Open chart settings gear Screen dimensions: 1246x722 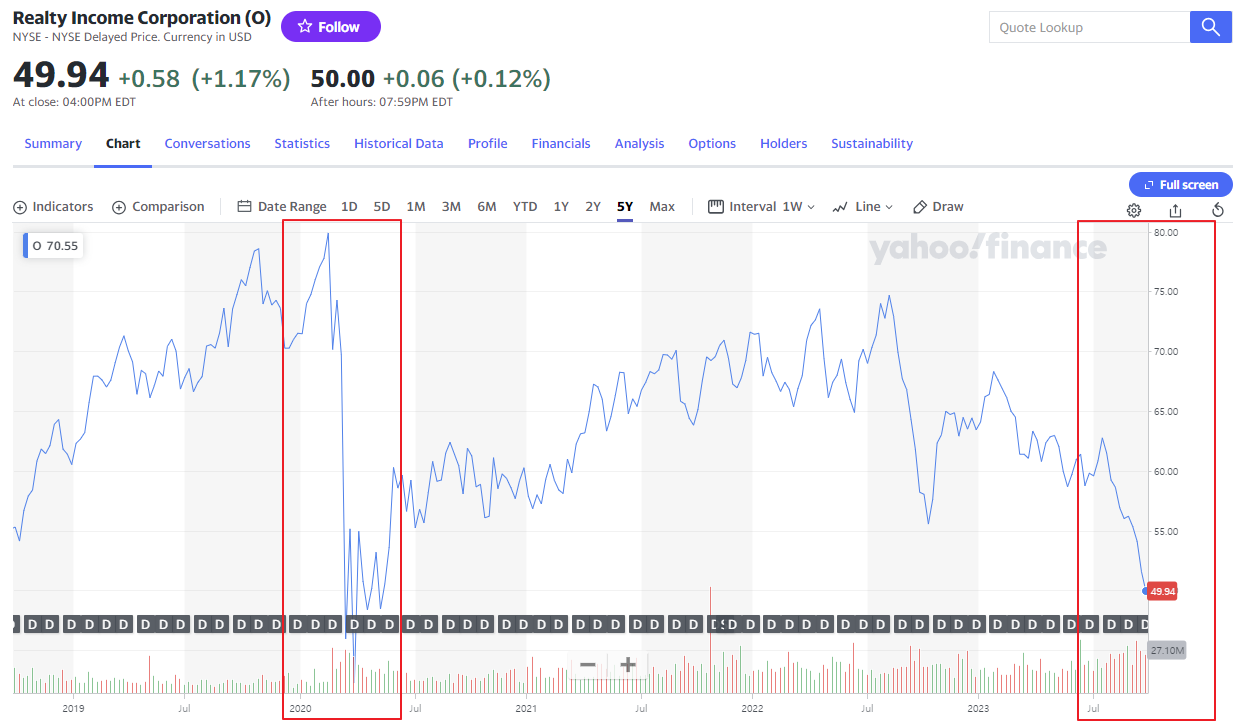click(1133, 210)
